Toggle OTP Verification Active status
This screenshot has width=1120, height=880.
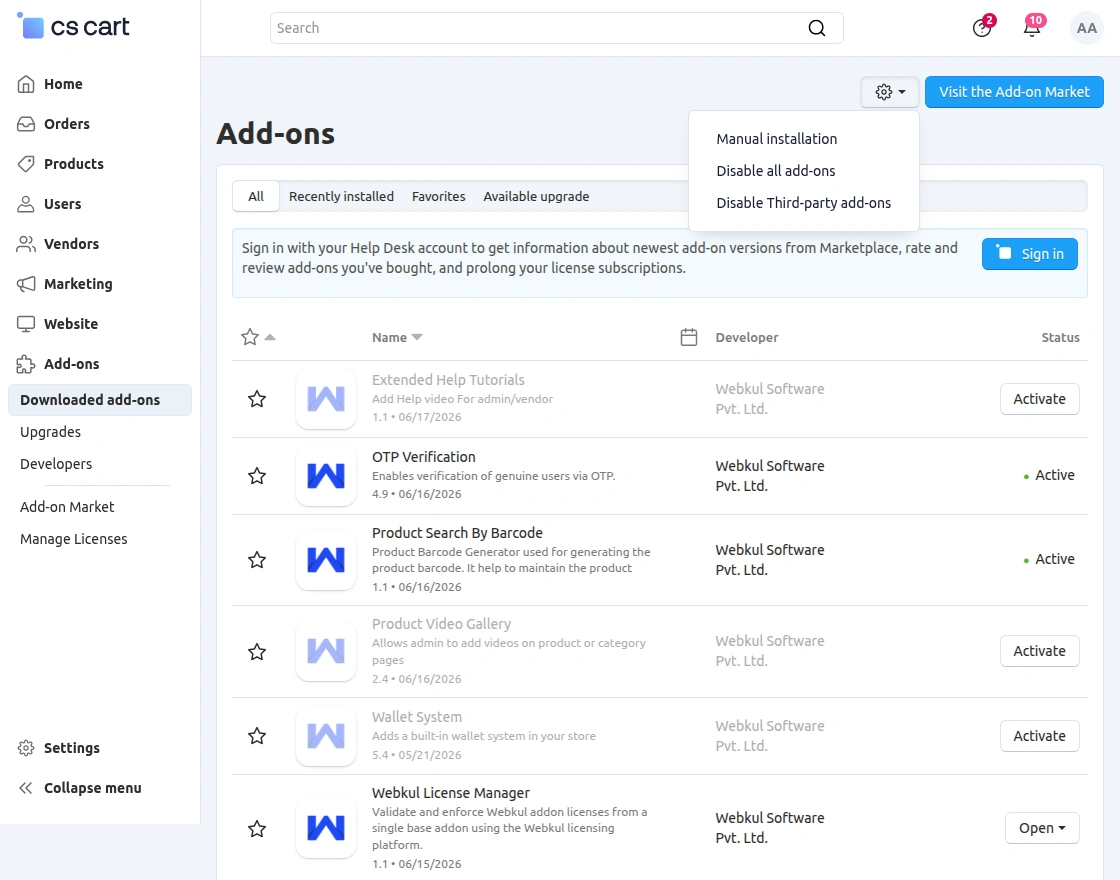pyautogui.click(x=1049, y=475)
